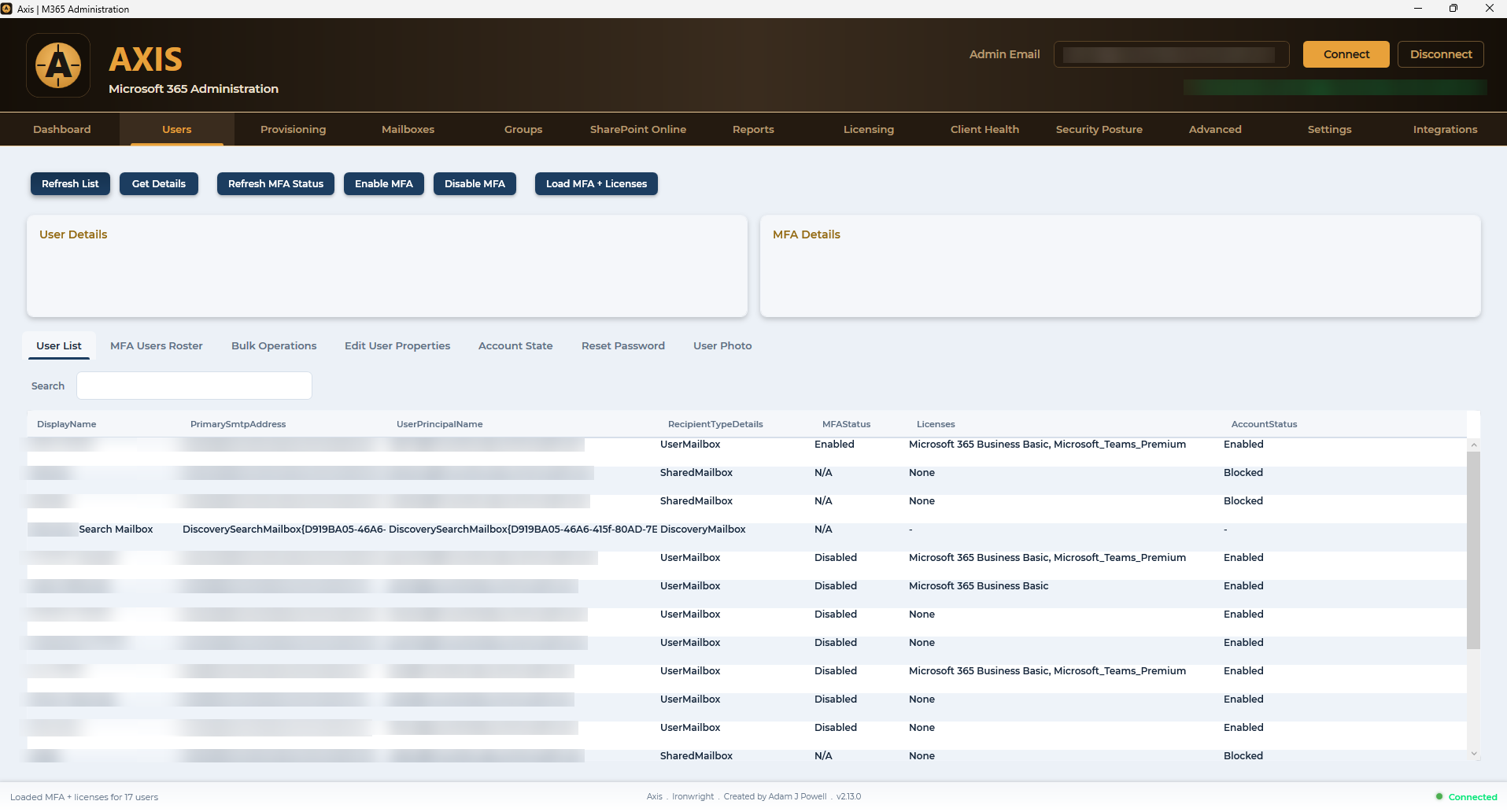Open the MFA Users Roster sub-tab

(x=157, y=345)
